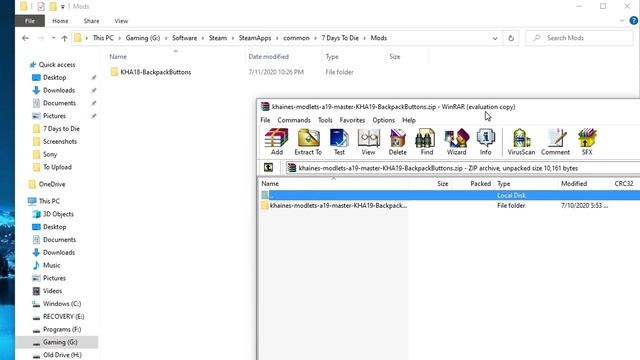640x360 pixels.
Task: Open Programs (F:) drive
Action: (62, 329)
